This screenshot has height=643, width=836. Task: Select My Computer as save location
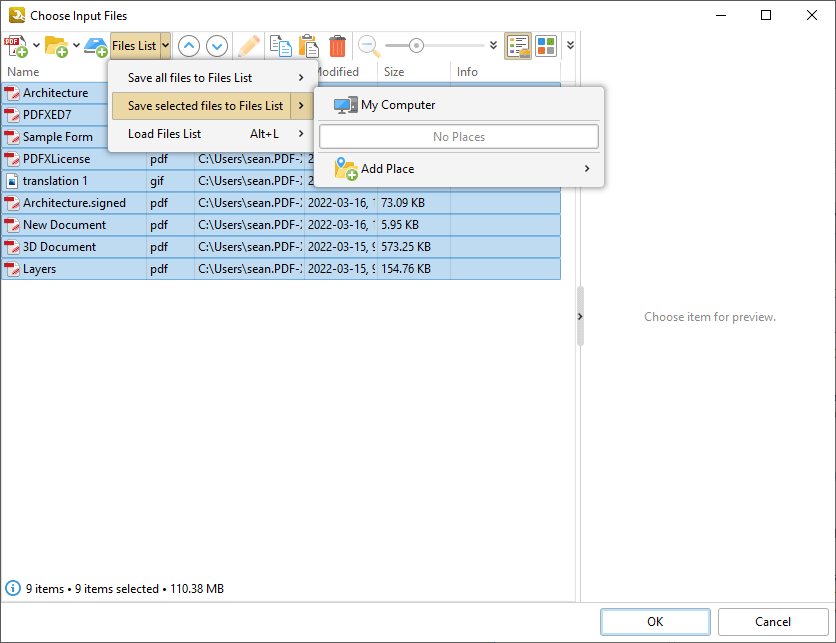tap(459, 105)
